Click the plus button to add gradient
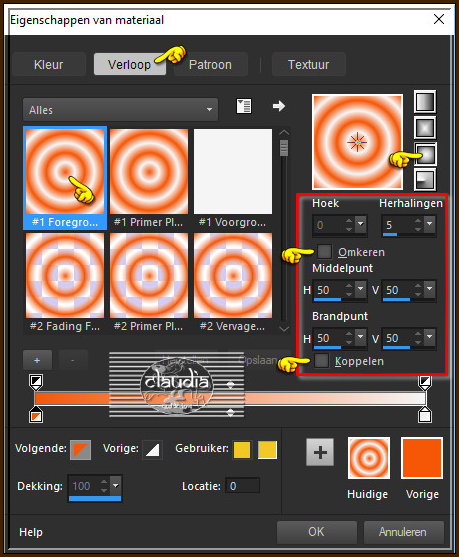 (37, 360)
